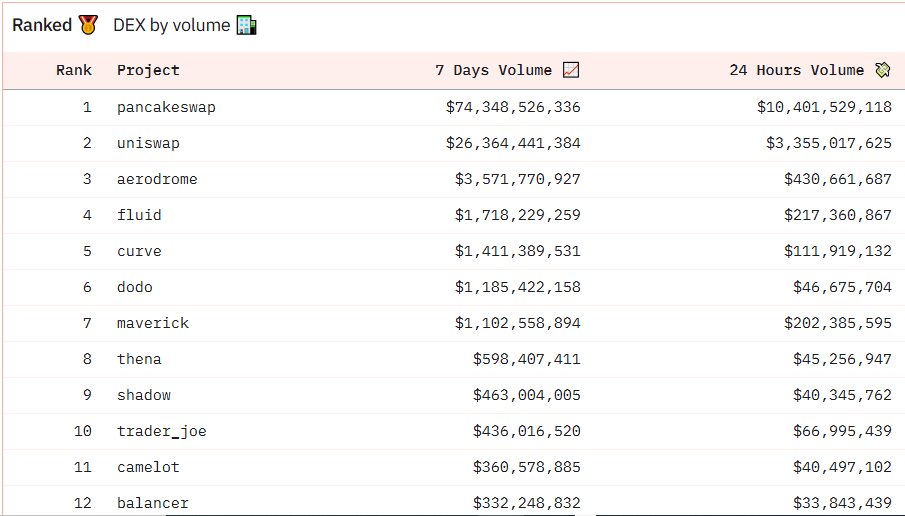
Task: Click the 7-day value $332,248,832
Action: point(527,503)
